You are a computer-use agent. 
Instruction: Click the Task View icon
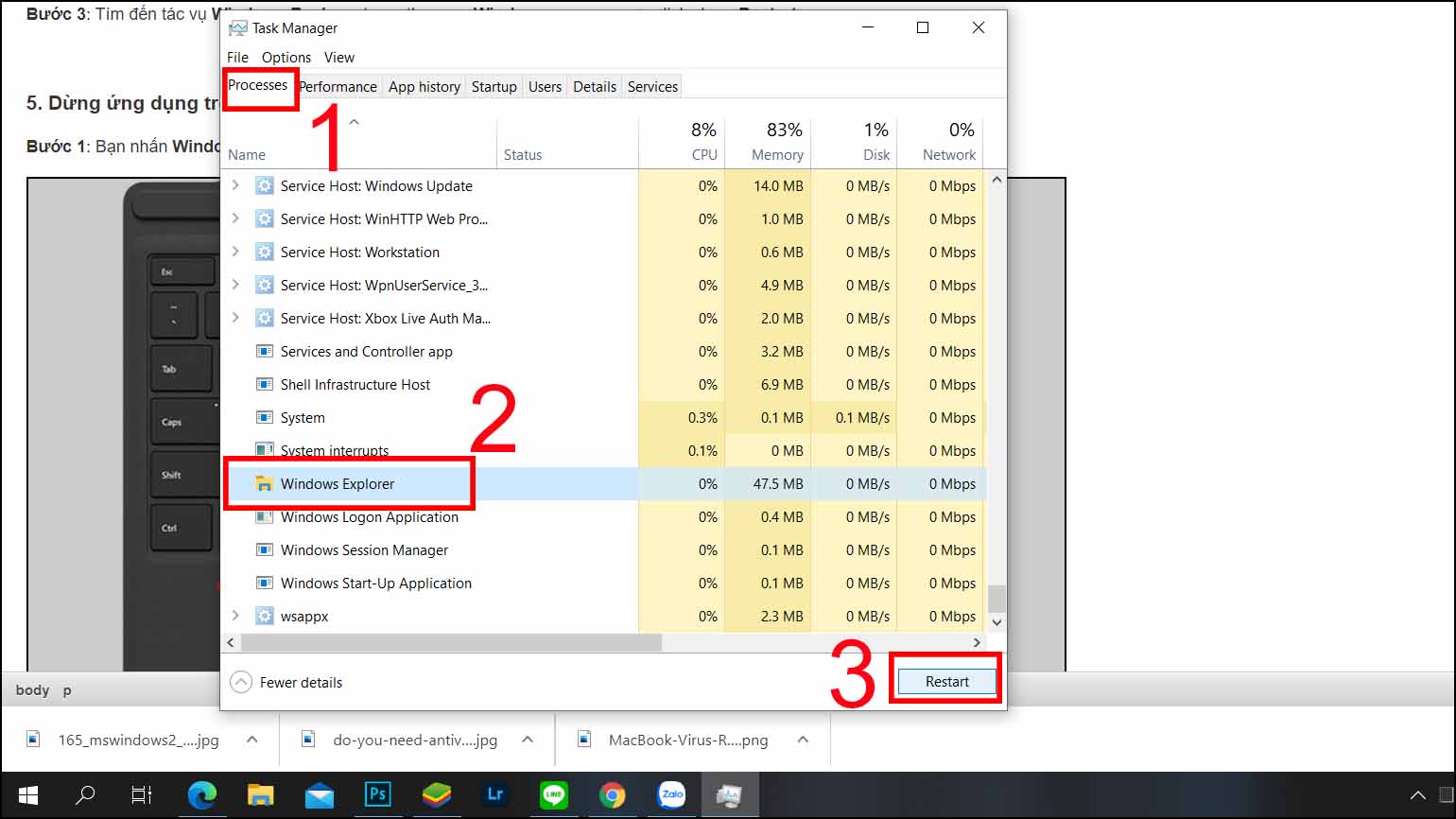point(140,795)
